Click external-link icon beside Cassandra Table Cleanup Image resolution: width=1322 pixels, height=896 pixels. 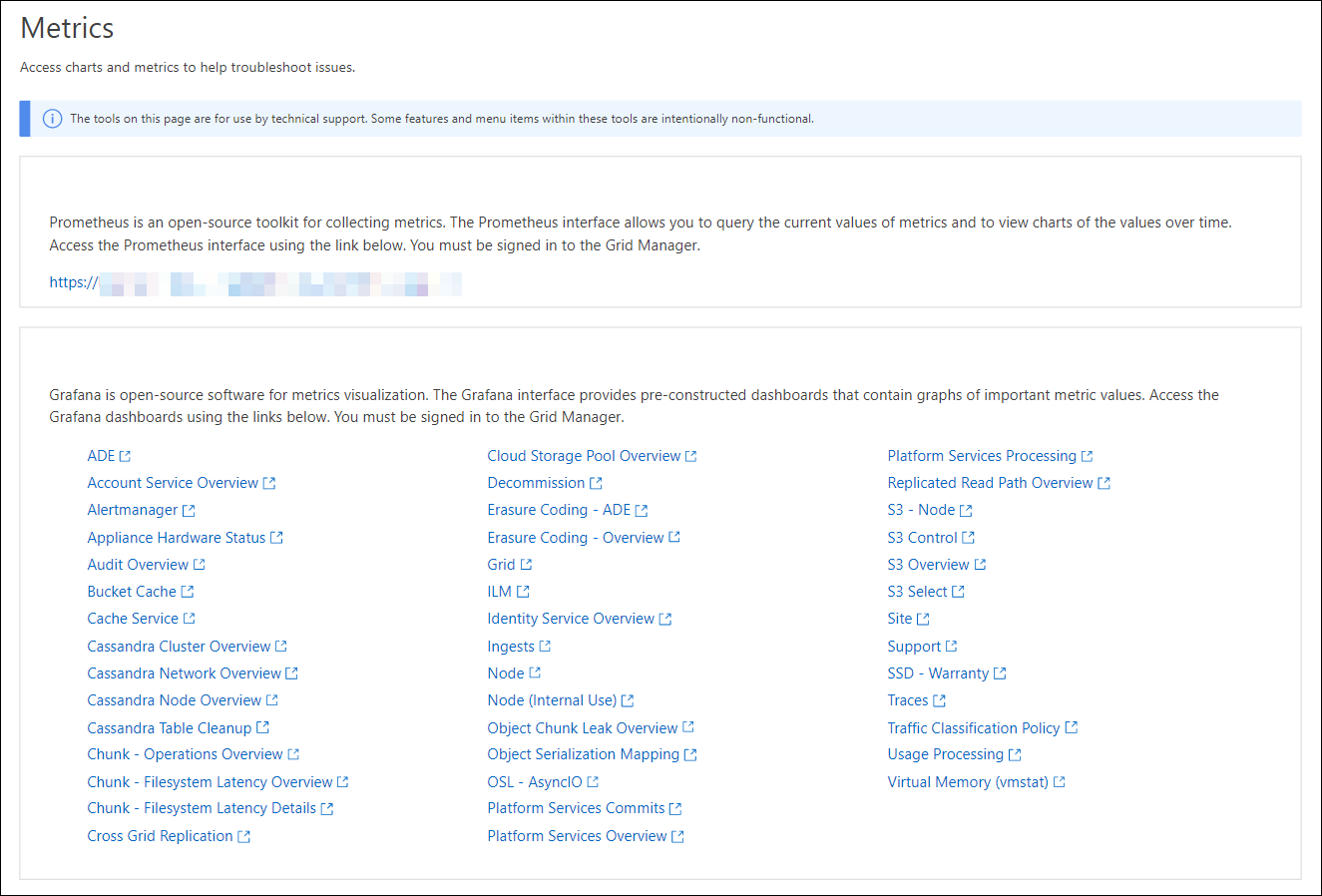tap(262, 728)
